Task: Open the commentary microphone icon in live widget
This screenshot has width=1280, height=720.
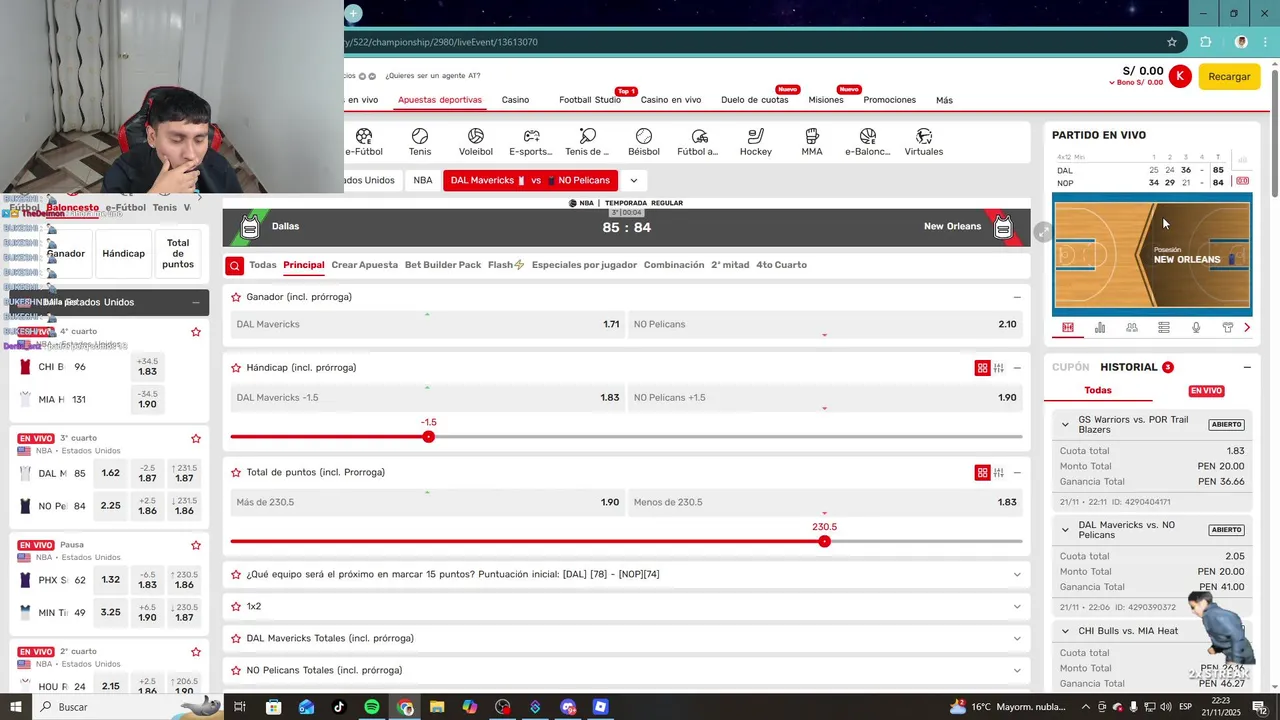Action: [1196, 327]
